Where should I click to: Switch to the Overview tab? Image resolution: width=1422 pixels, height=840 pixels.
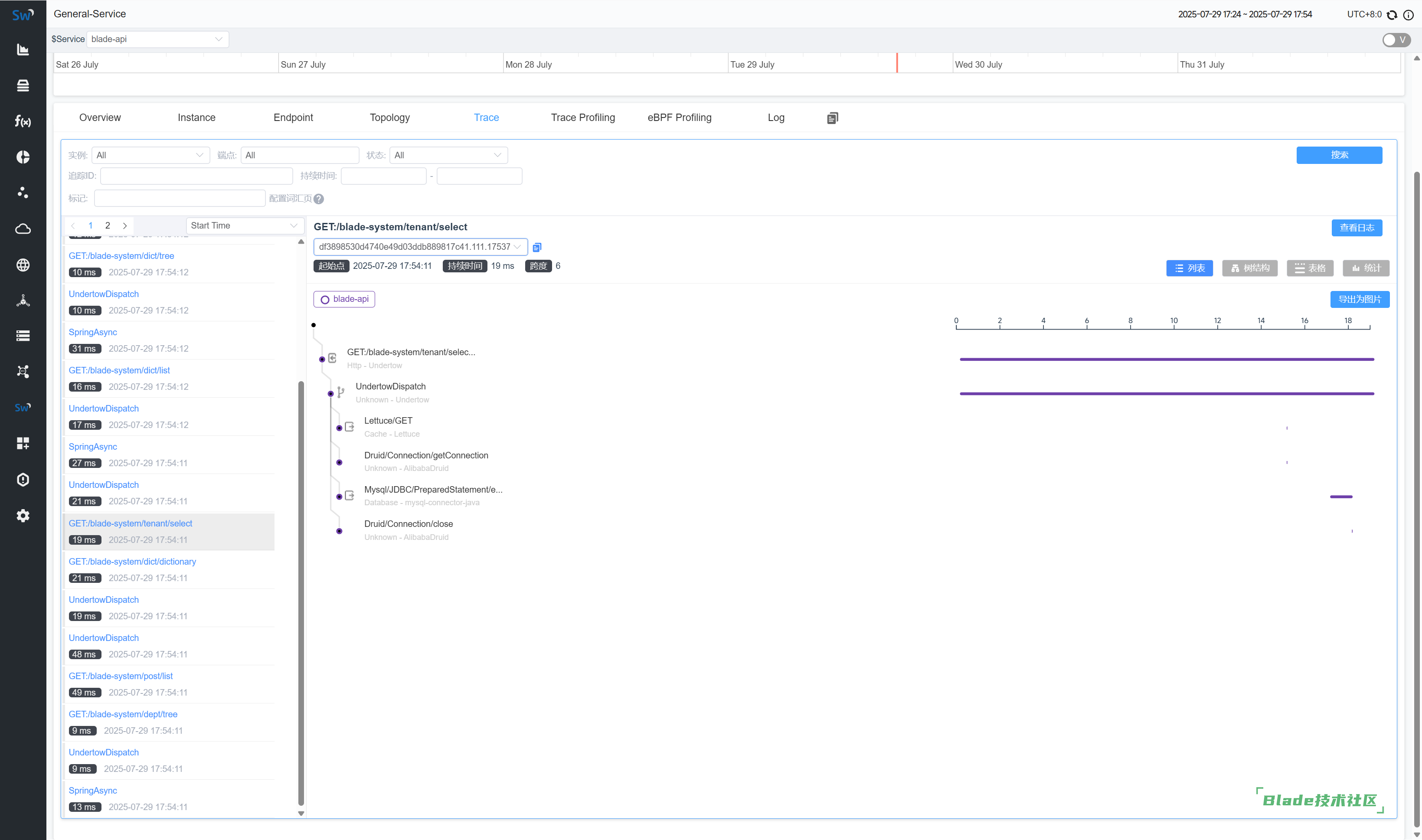[x=100, y=118]
